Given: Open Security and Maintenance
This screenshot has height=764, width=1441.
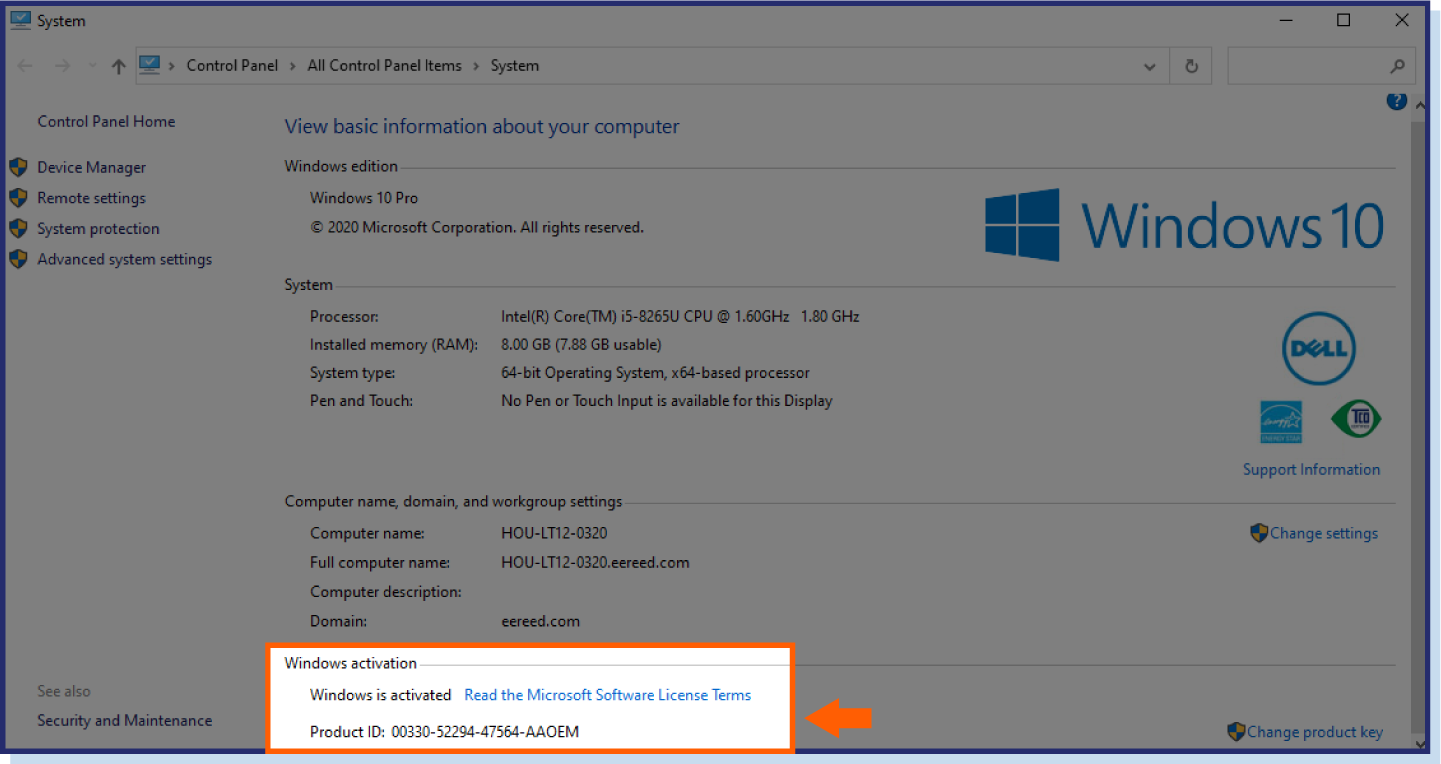Looking at the screenshot, I should 124,720.
